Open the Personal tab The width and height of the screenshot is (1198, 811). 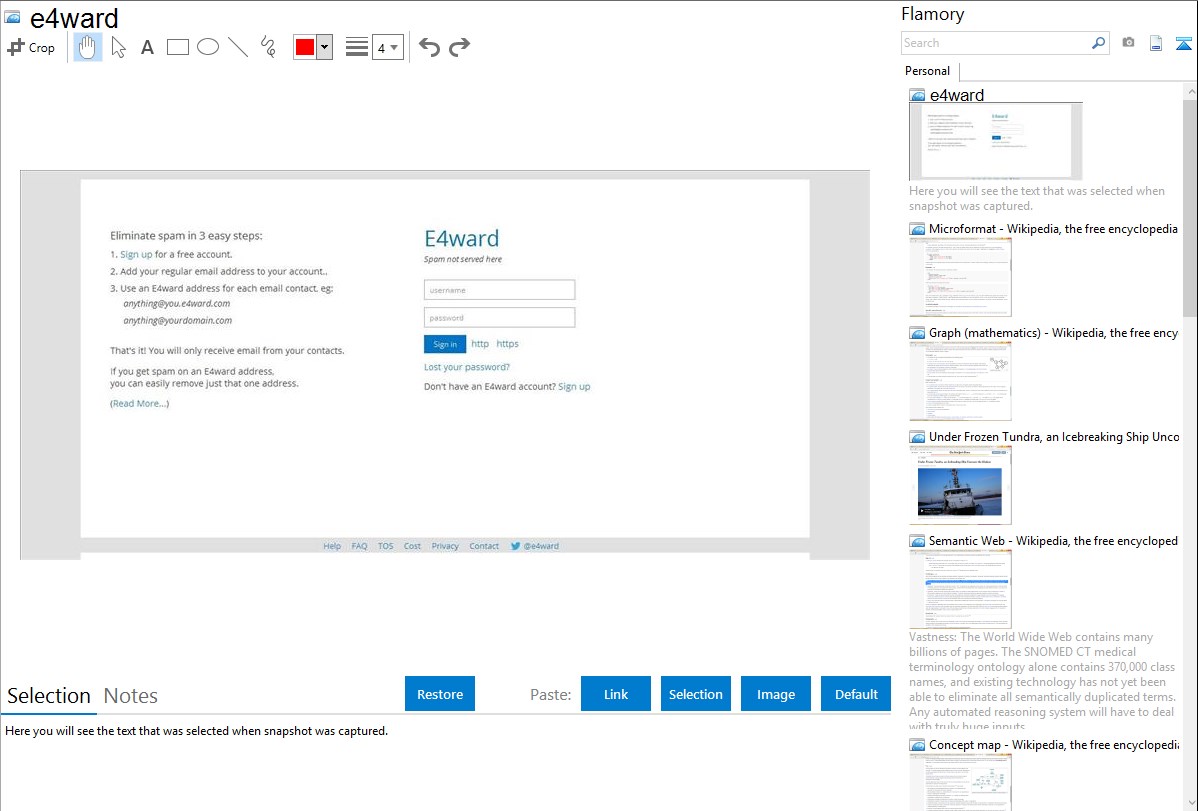point(928,70)
